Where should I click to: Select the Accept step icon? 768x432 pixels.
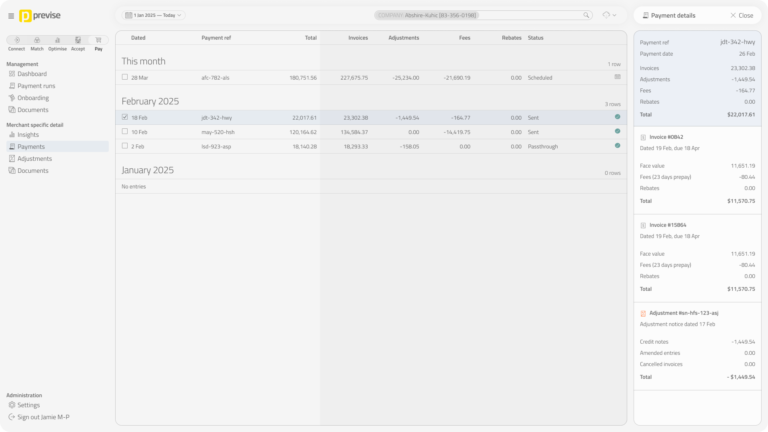coord(78,42)
